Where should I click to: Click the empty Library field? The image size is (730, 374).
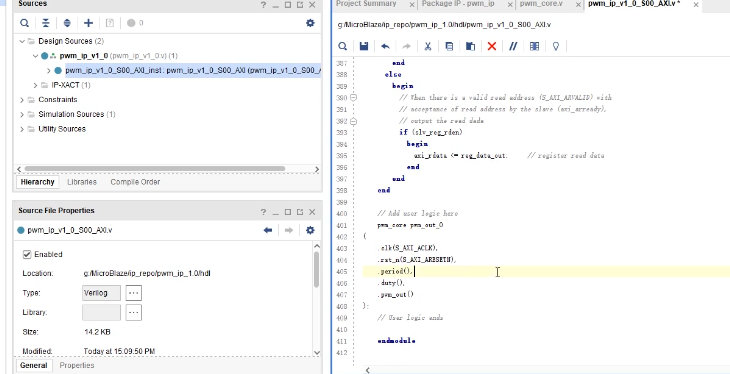(x=101, y=313)
